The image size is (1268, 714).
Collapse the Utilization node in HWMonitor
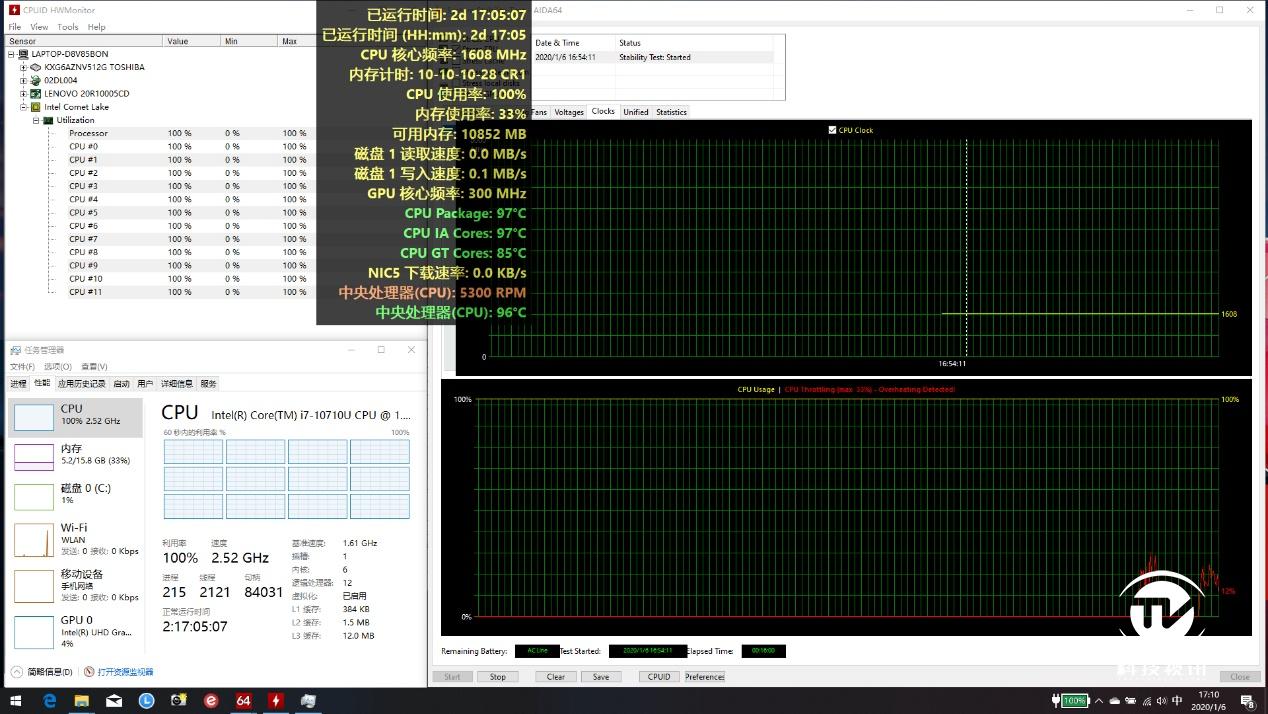[34, 119]
